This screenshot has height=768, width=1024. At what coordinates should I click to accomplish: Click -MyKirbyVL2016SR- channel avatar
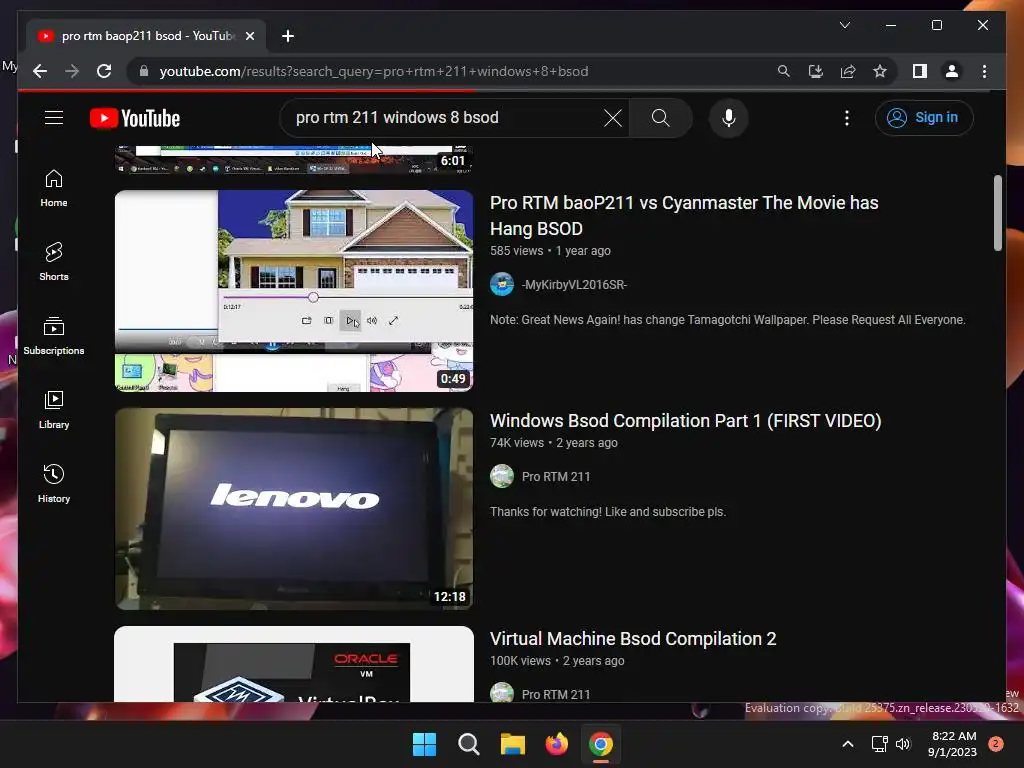pos(502,285)
